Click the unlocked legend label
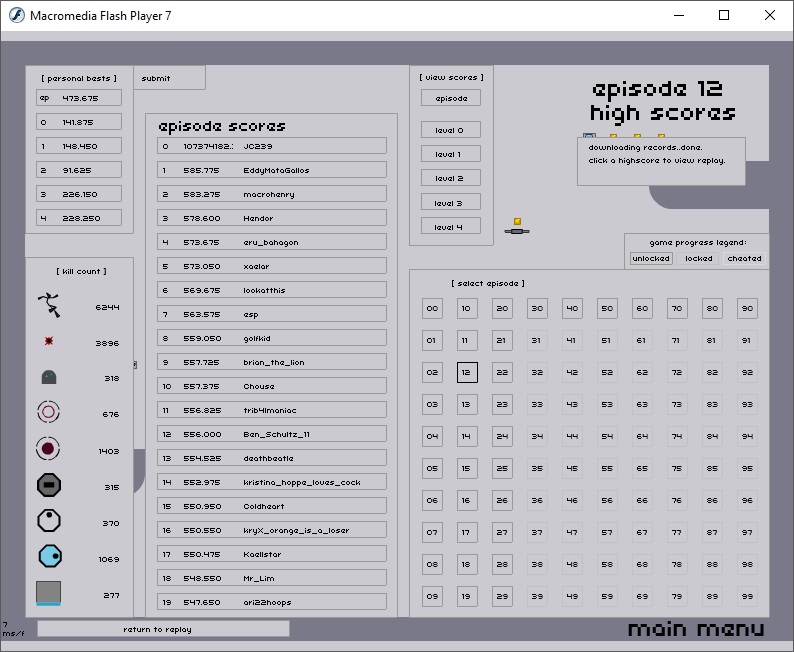The image size is (794, 652). point(651,258)
